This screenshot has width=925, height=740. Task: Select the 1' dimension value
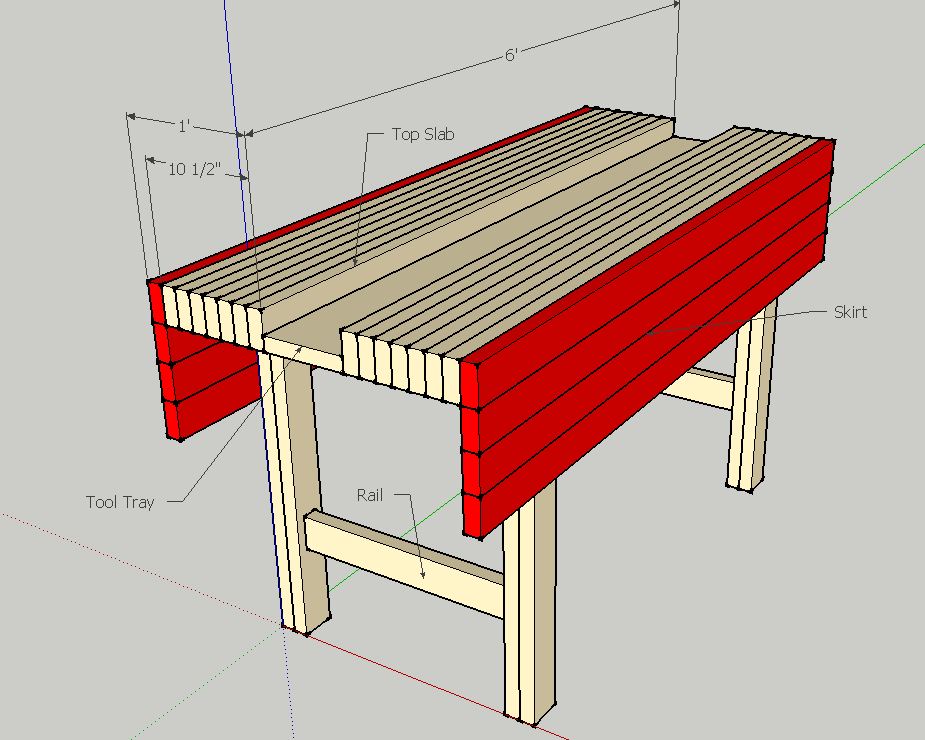click(x=184, y=126)
